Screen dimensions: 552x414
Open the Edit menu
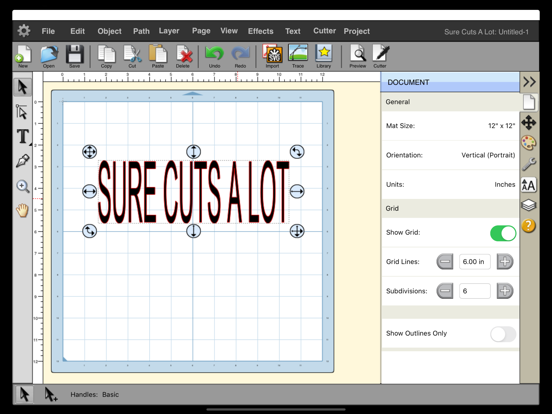click(77, 31)
